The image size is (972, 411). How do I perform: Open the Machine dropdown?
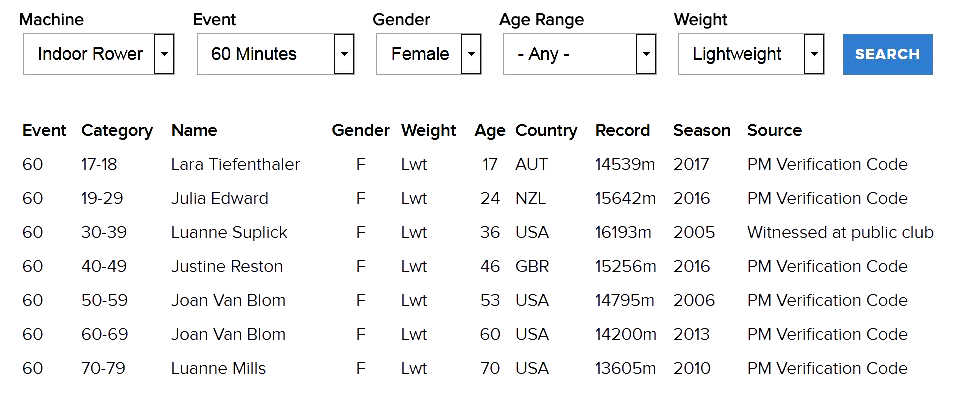click(98, 54)
